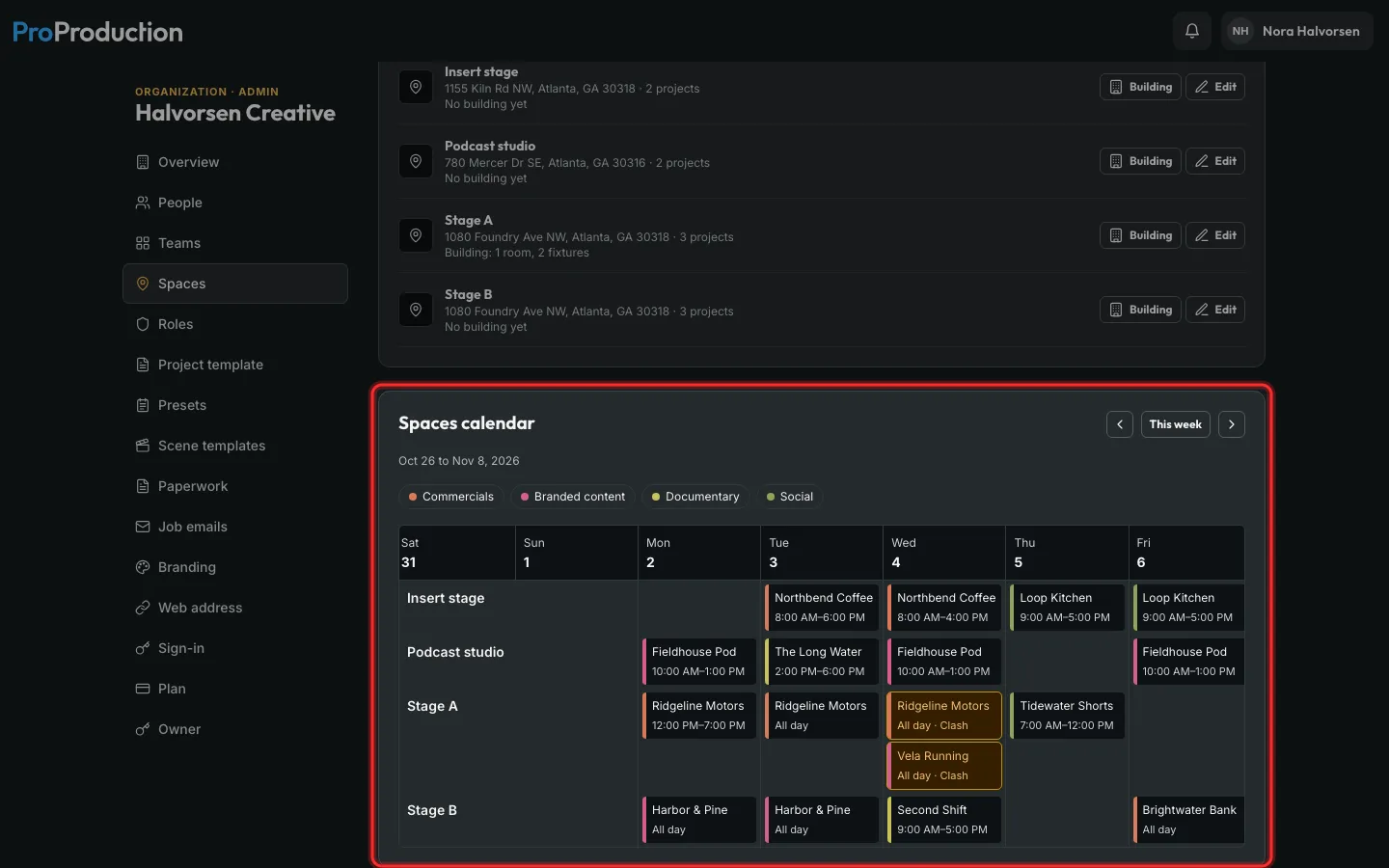Click Building button for Insert stage
This screenshot has width=1389, height=868.
pyautogui.click(x=1140, y=87)
